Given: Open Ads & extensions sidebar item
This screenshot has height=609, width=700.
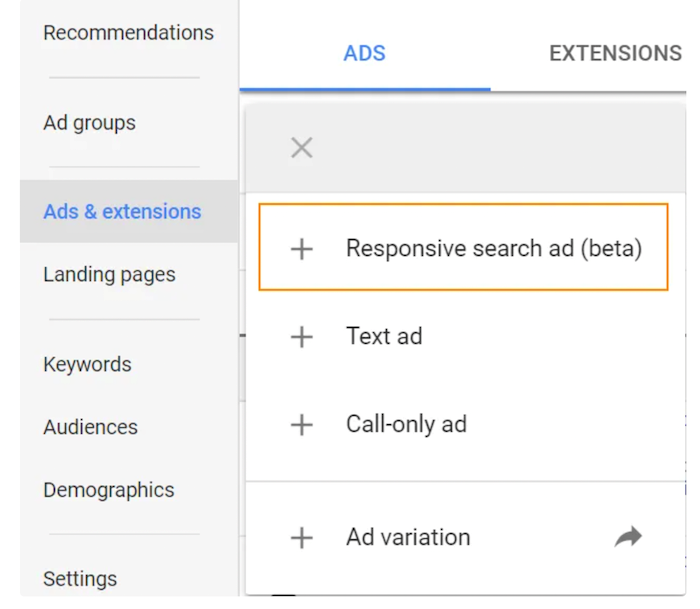Looking at the screenshot, I should pos(122,211).
